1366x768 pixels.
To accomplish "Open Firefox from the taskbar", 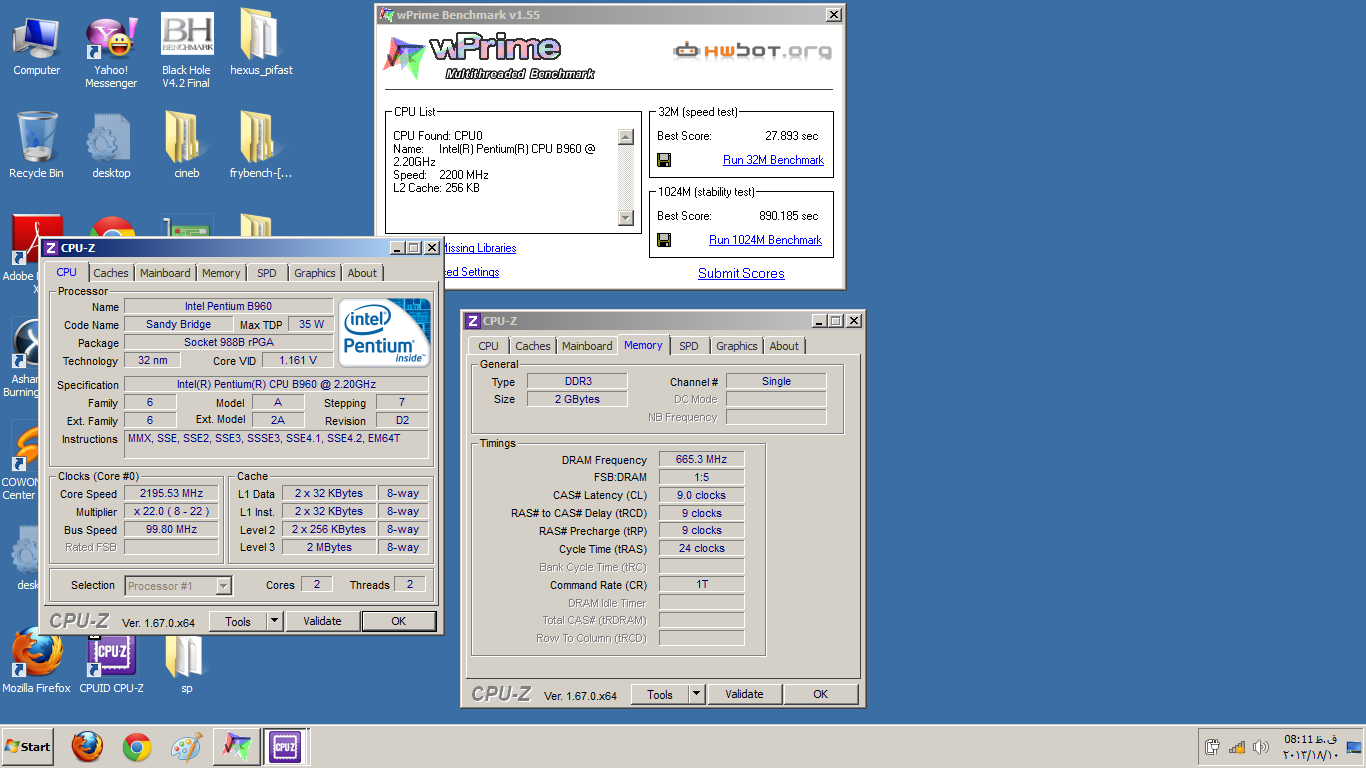I will tap(88, 747).
